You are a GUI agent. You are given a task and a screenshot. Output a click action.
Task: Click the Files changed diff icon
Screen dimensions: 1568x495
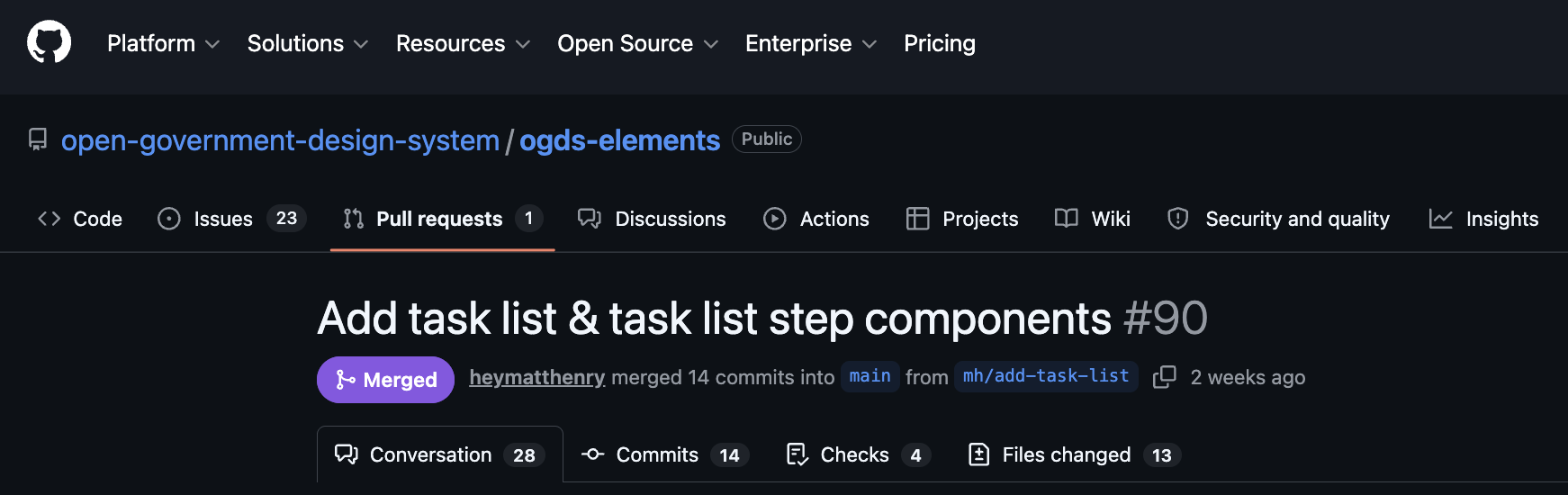pyautogui.click(x=979, y=454)
